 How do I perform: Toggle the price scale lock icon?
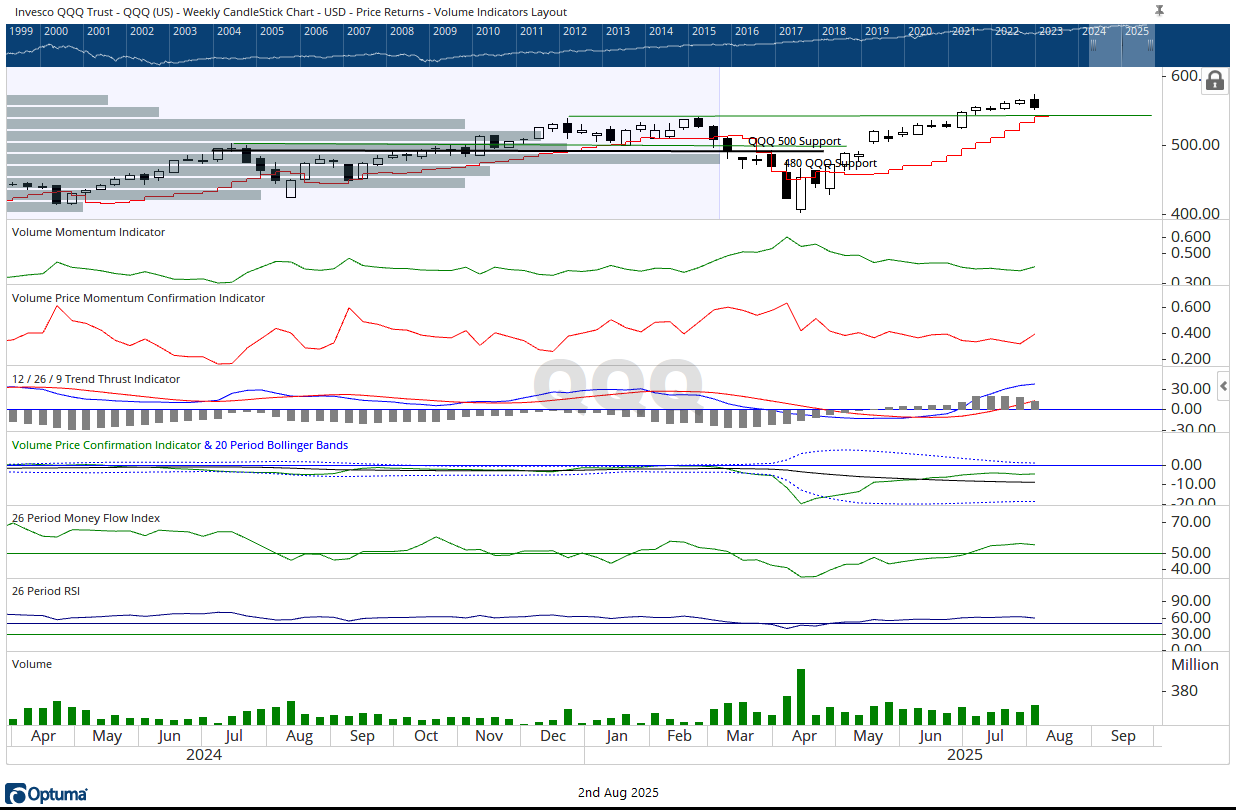1215,81
